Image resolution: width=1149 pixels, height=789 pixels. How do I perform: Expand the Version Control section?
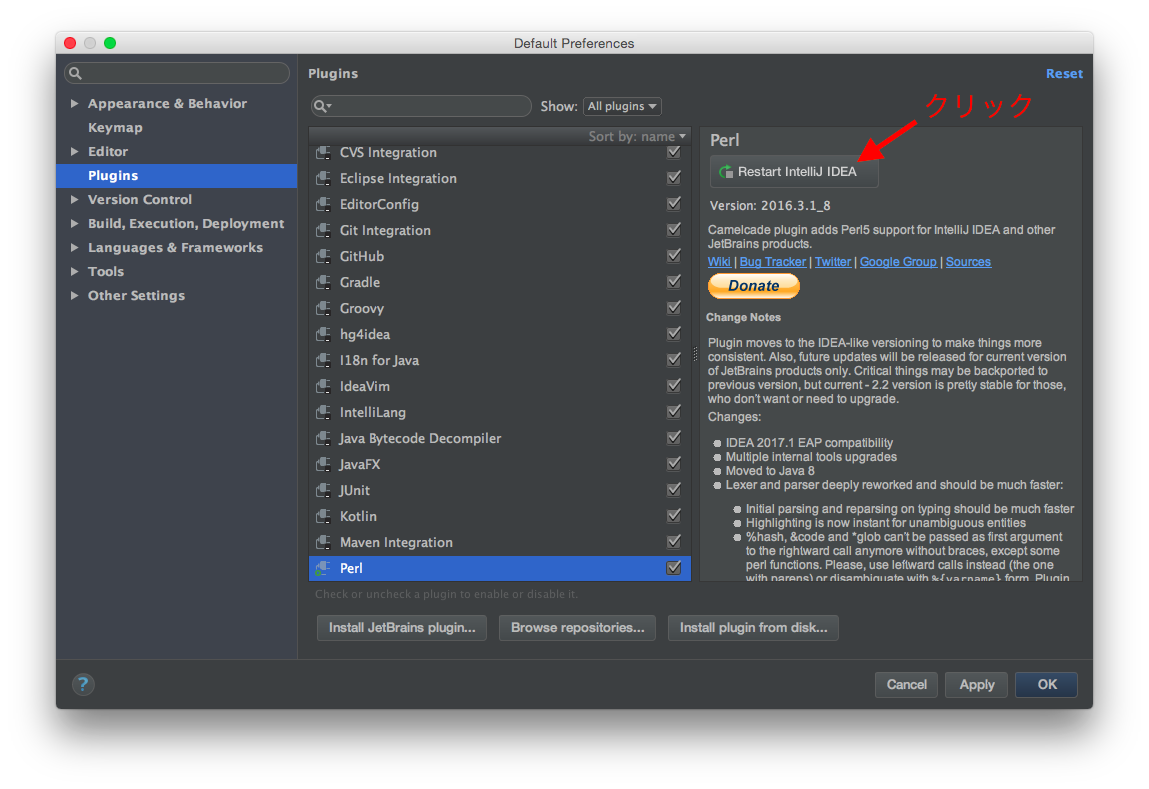coord(74,199)
